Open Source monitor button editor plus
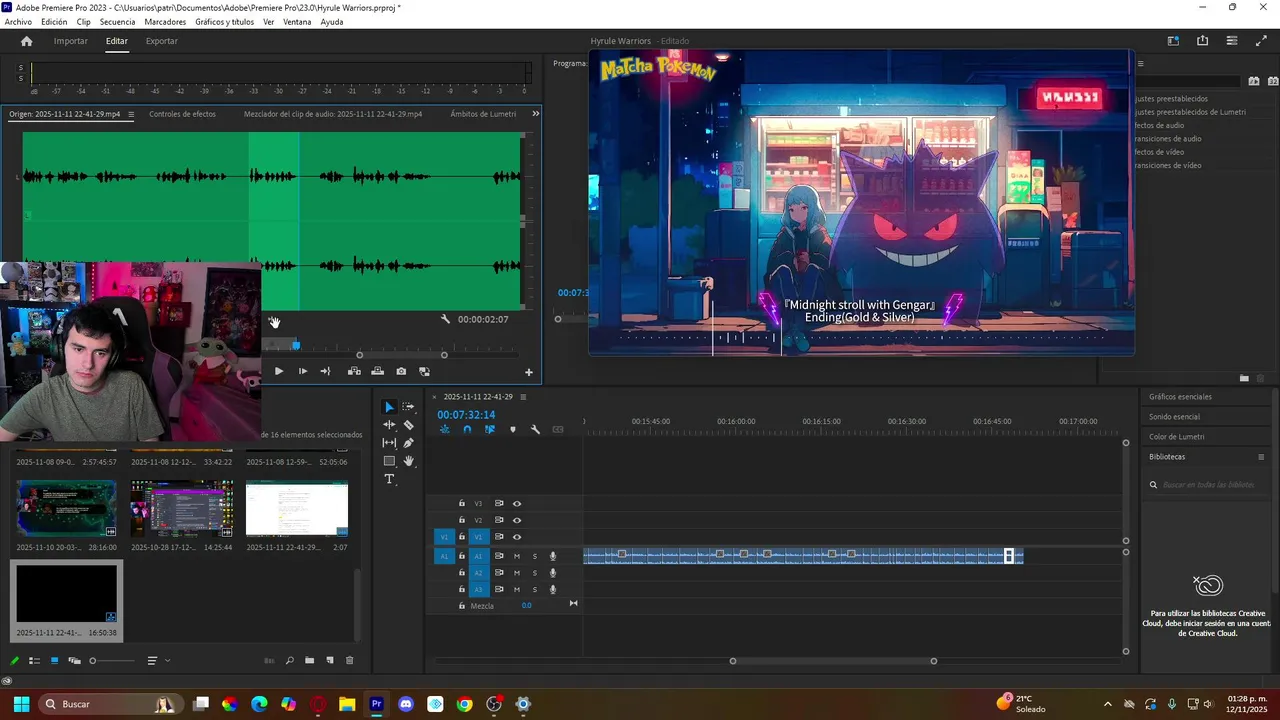Screen dimensions: 1280x720 point(529,372)
